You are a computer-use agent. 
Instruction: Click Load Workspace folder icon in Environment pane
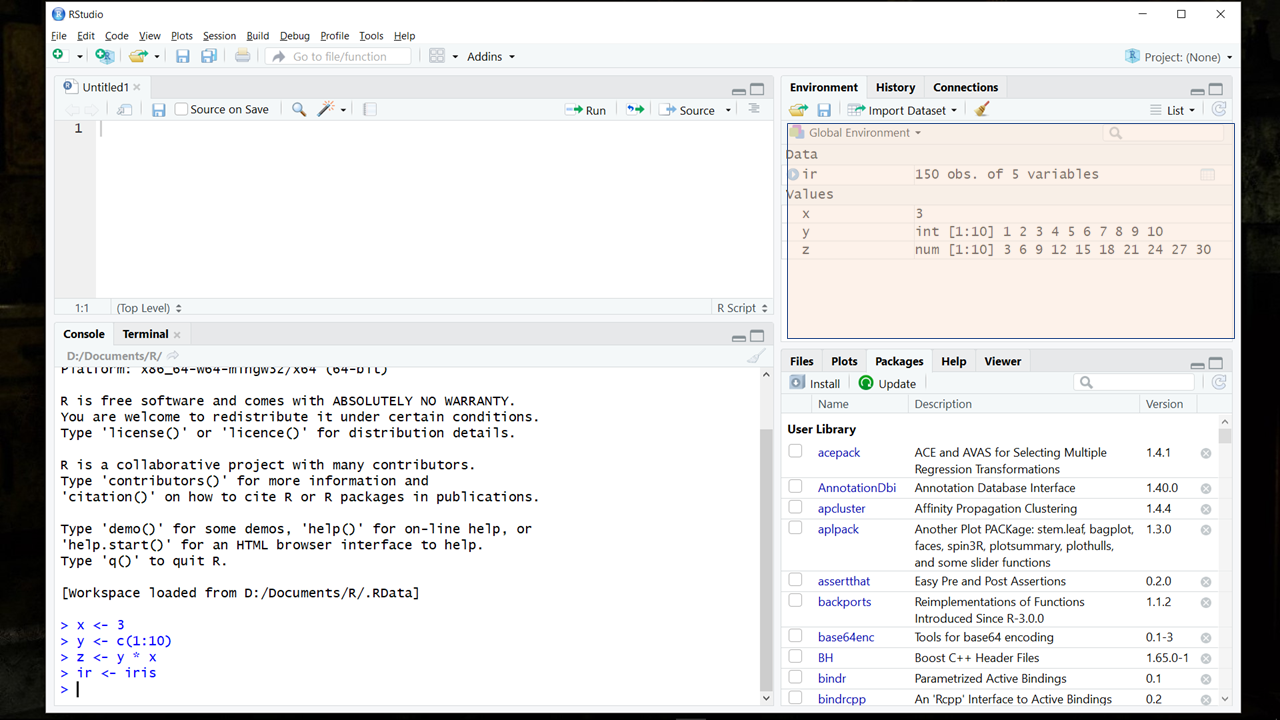tap(798, 110)
